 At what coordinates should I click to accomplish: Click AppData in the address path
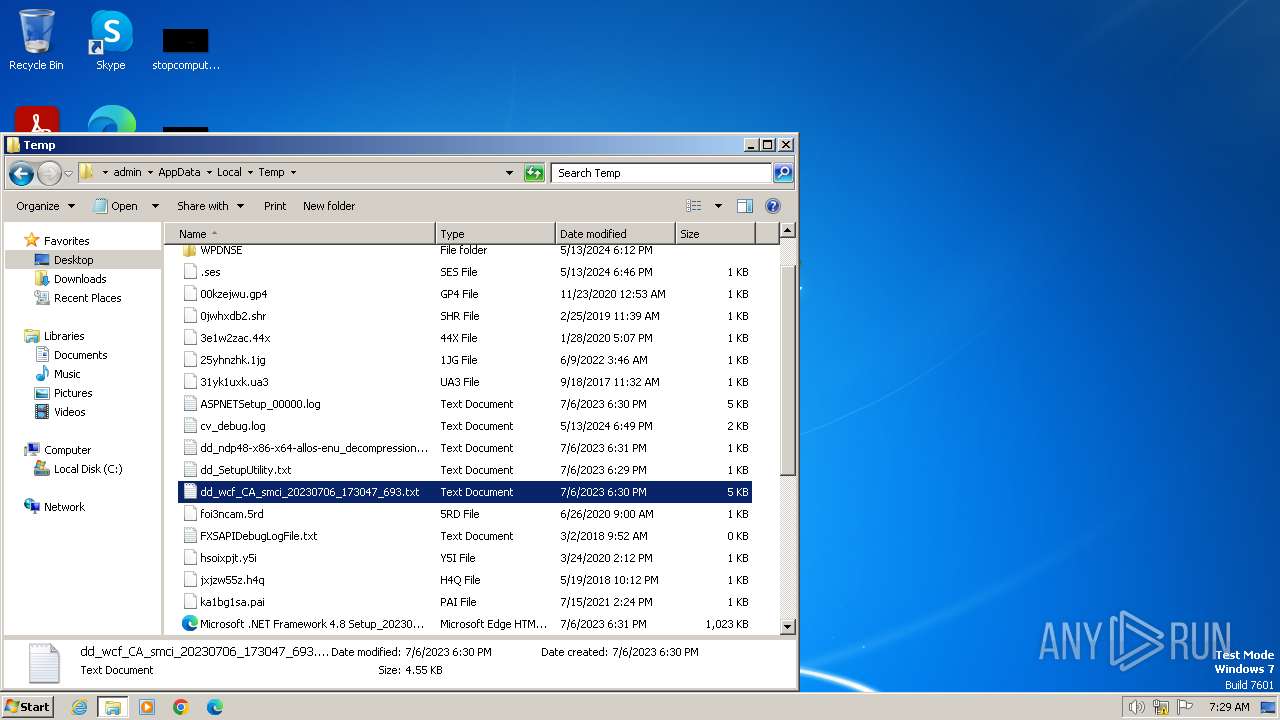[x=179, y=172]
